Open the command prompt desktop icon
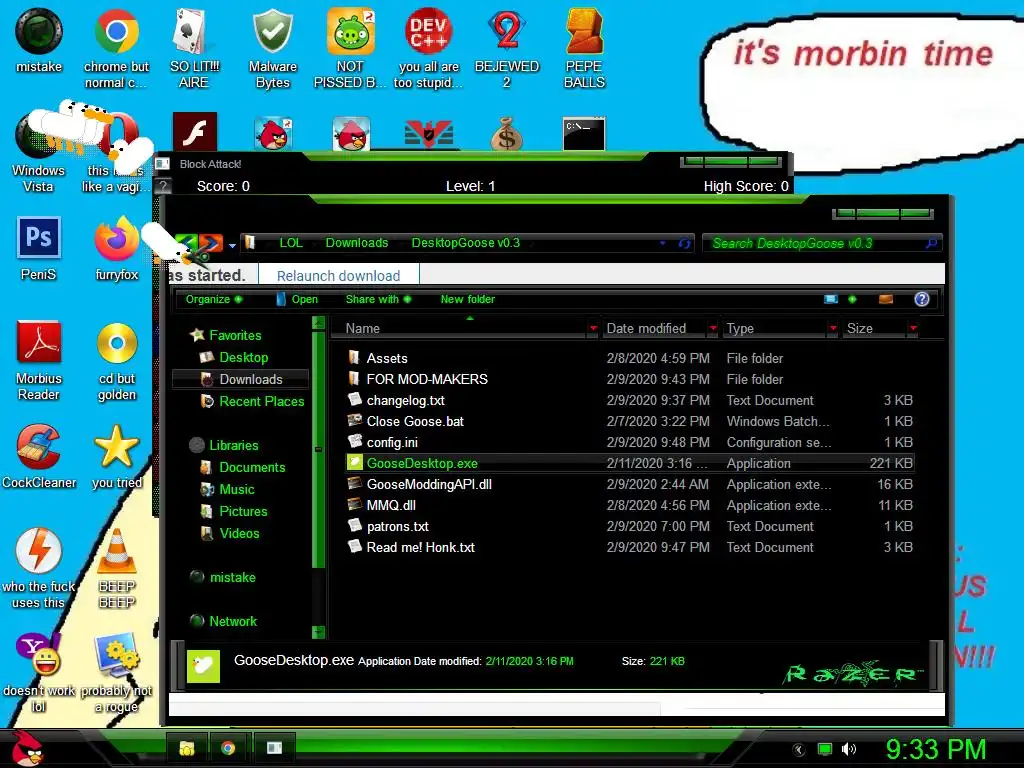The width and height of the screenshot is (1024, 768). tap(584, 133)
